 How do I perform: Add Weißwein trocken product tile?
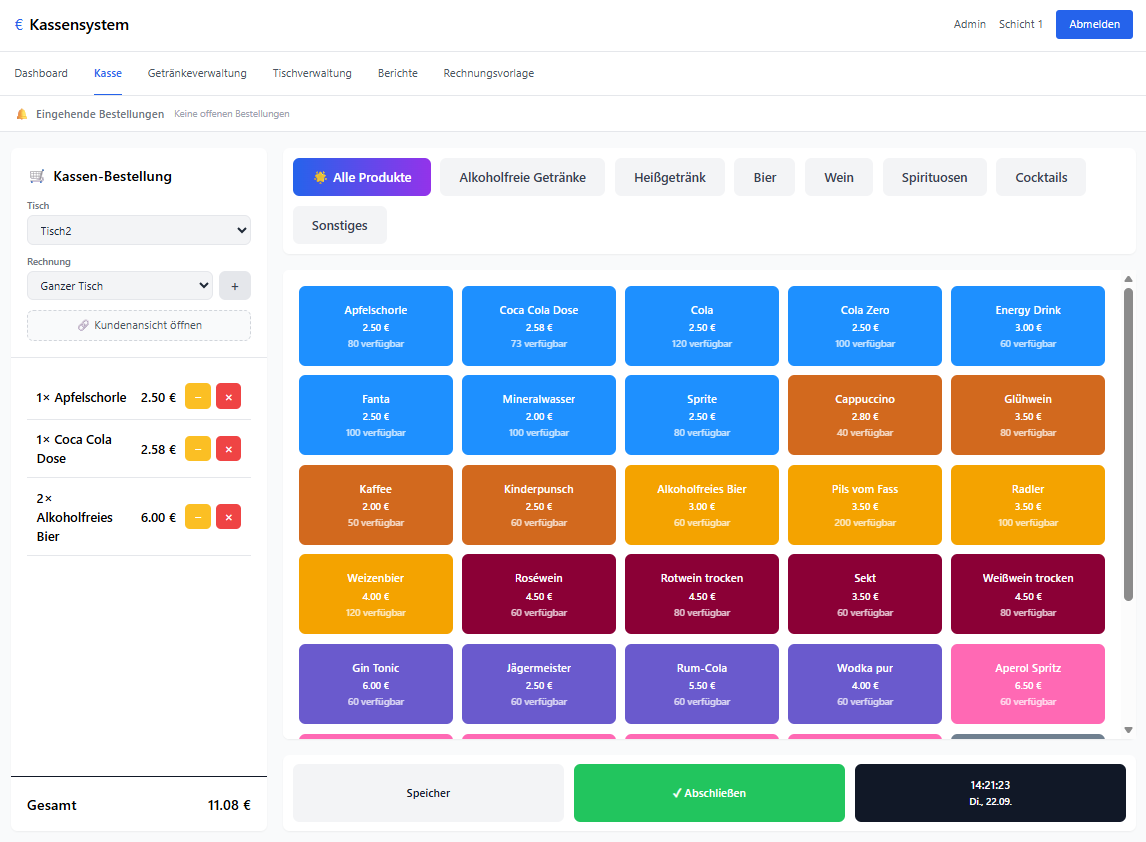tap(1028, 594)
